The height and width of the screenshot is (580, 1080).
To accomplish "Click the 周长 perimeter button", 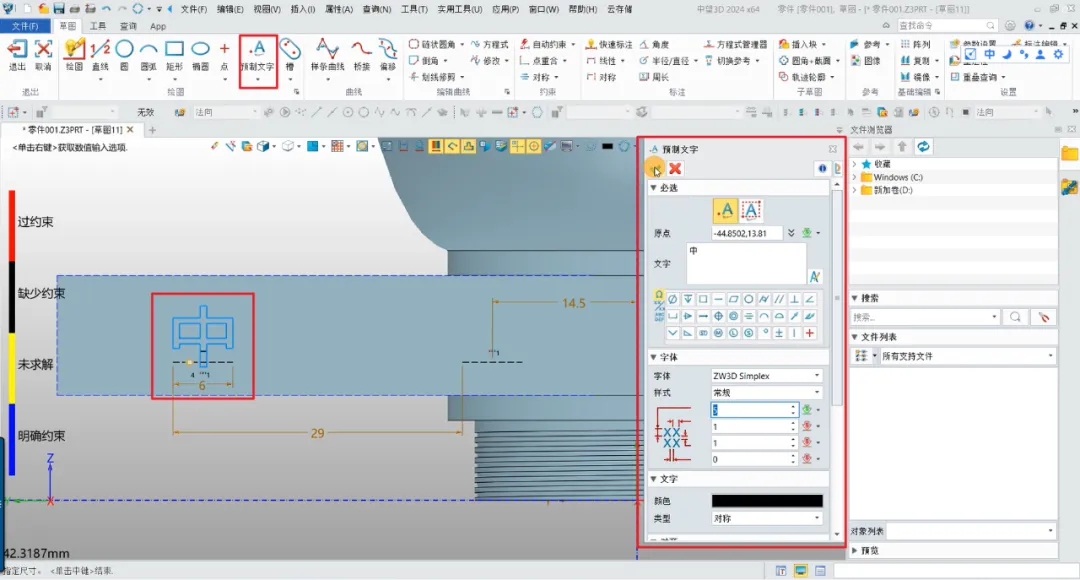I will point(655,77).
